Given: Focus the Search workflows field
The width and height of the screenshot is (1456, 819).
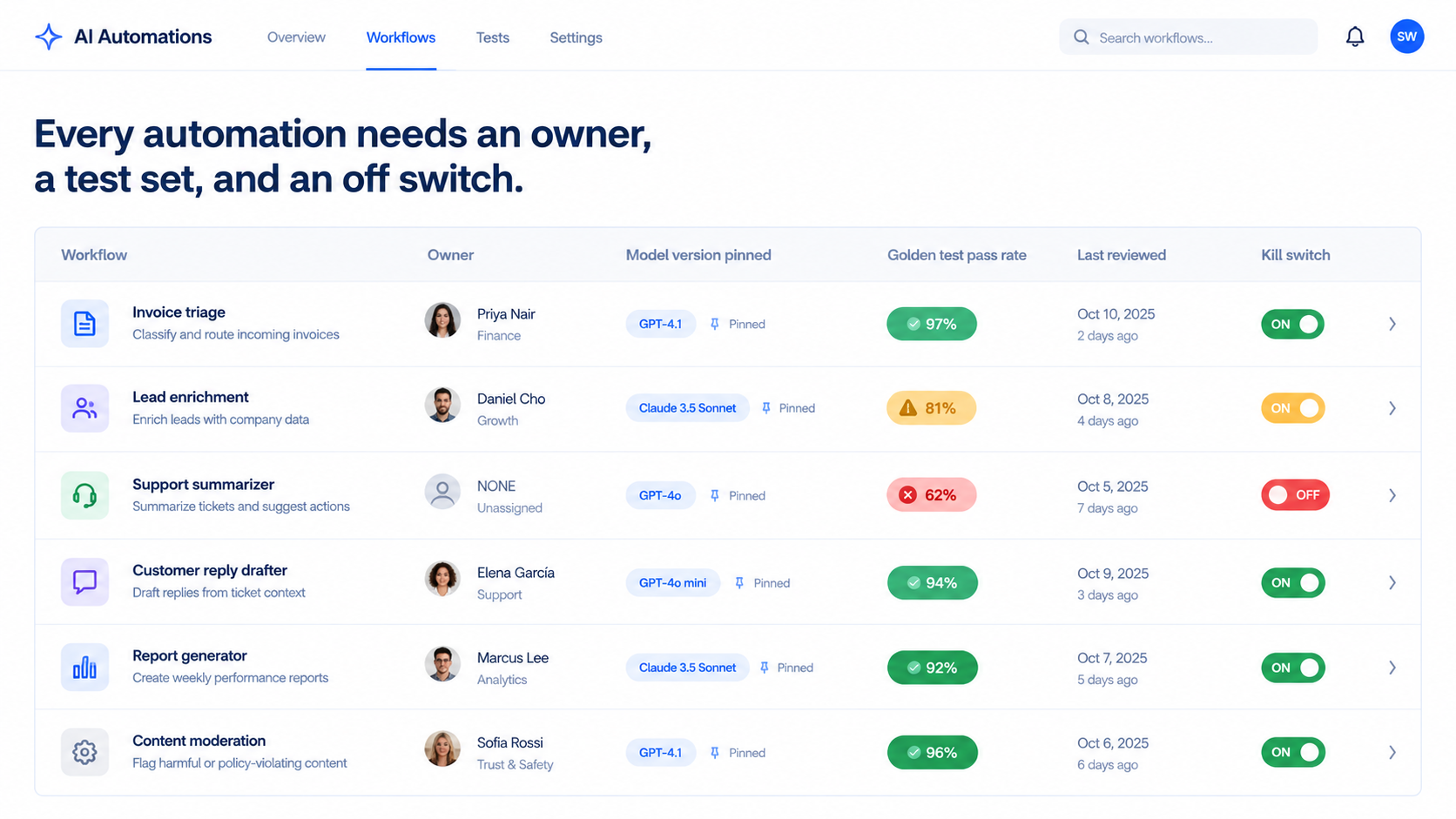Looking at the screenshot, I should [1188, 37].
